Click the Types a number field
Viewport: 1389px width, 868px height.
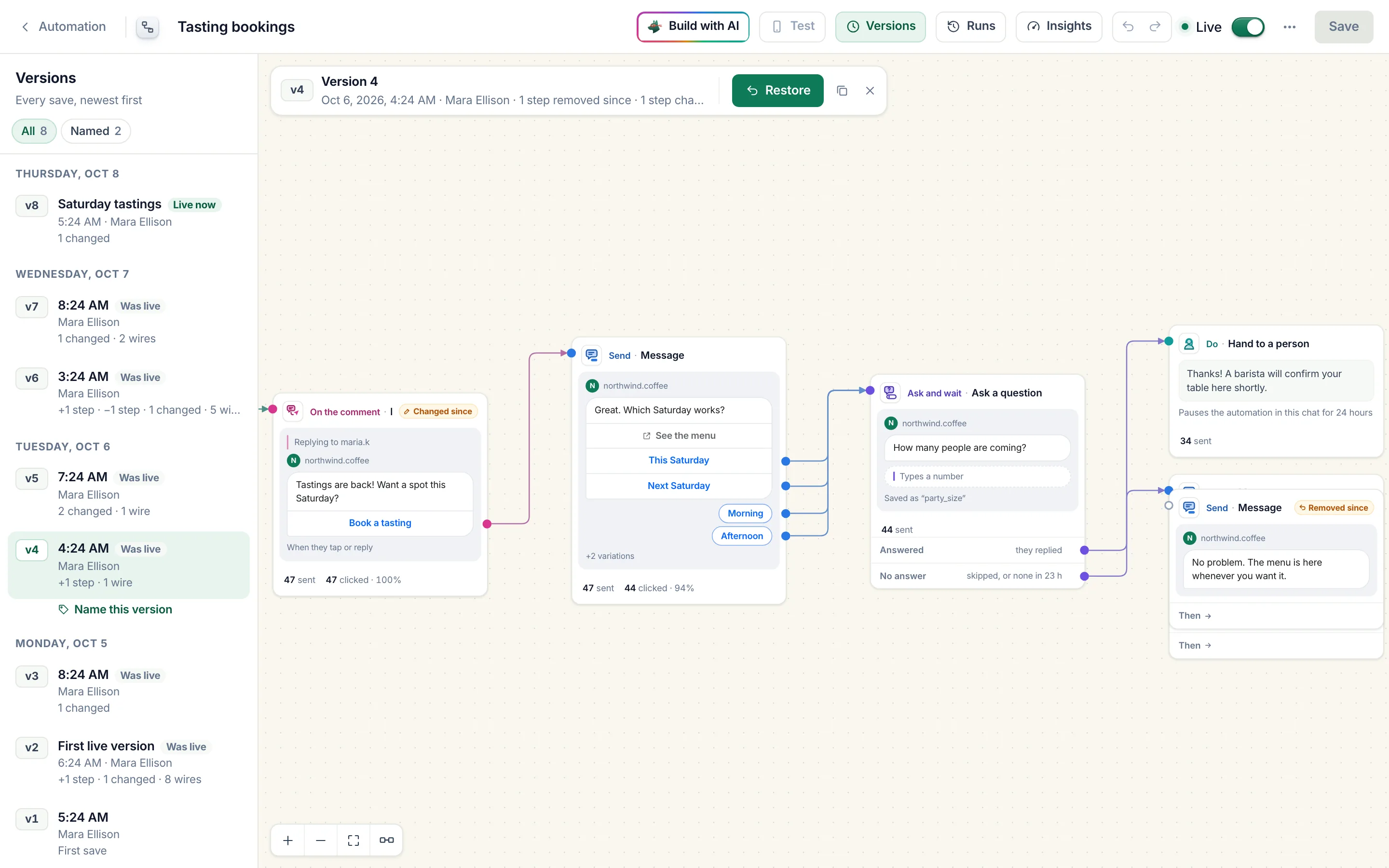(977, 476)
